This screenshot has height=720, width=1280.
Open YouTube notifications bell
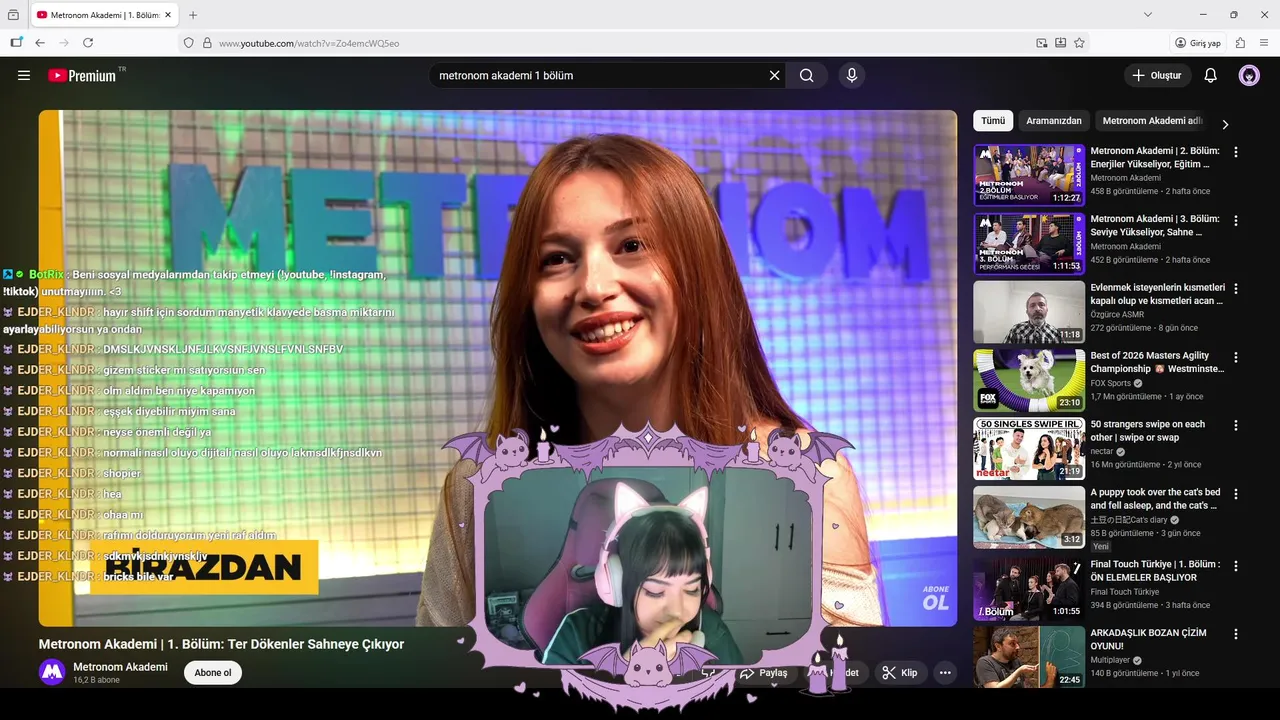tap(1210, 75)
